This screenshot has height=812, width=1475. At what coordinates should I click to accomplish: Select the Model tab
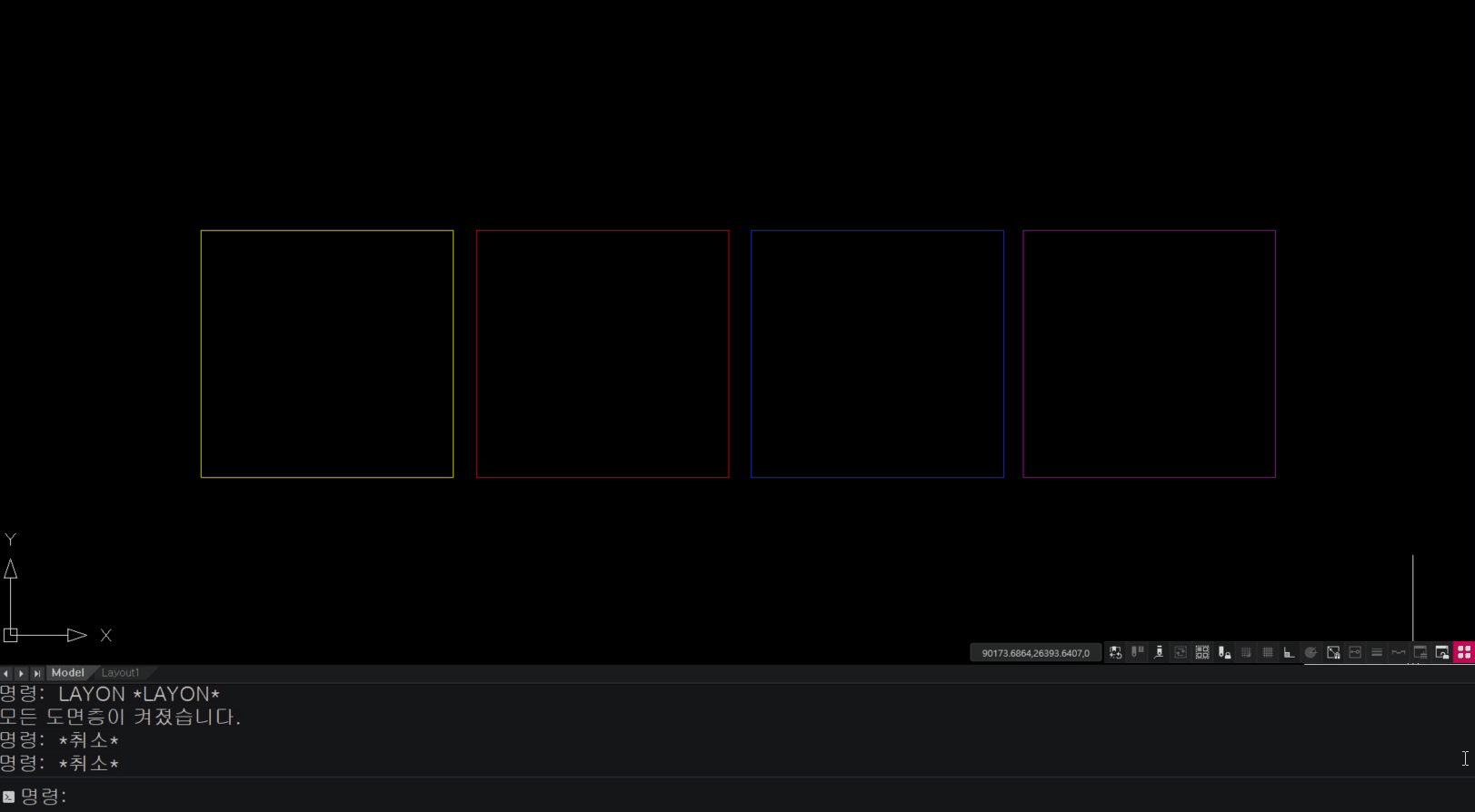(68, 673)
